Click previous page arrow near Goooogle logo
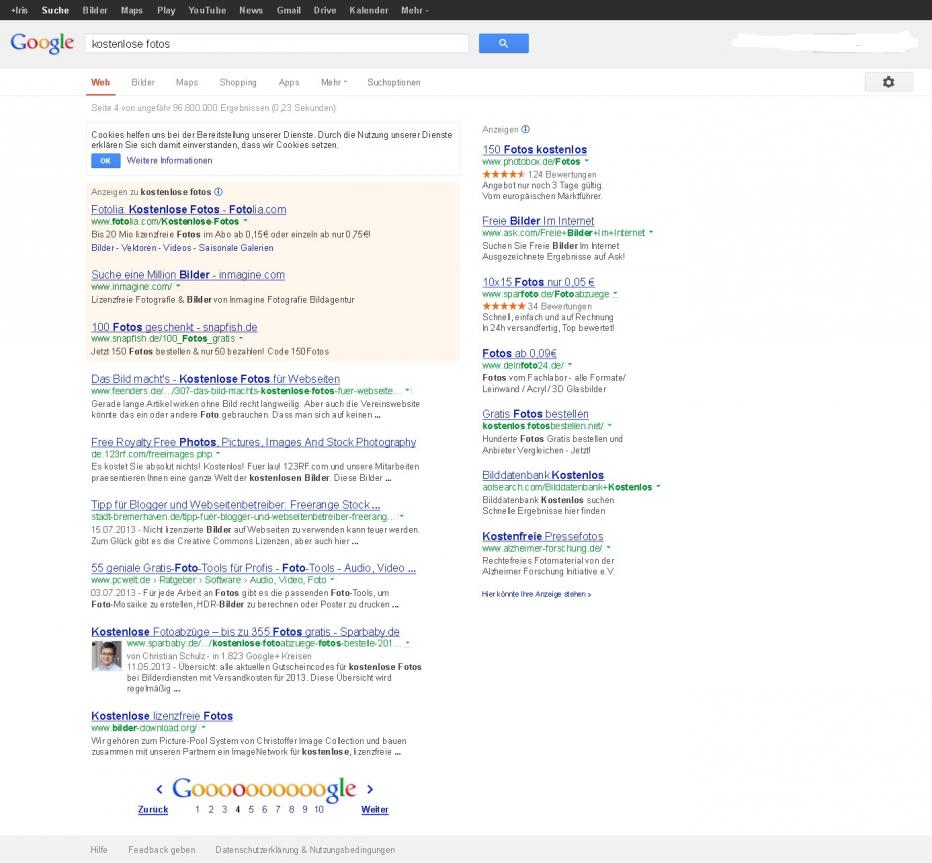Screen dimensions: 932x863 click(x=159, y=789)
